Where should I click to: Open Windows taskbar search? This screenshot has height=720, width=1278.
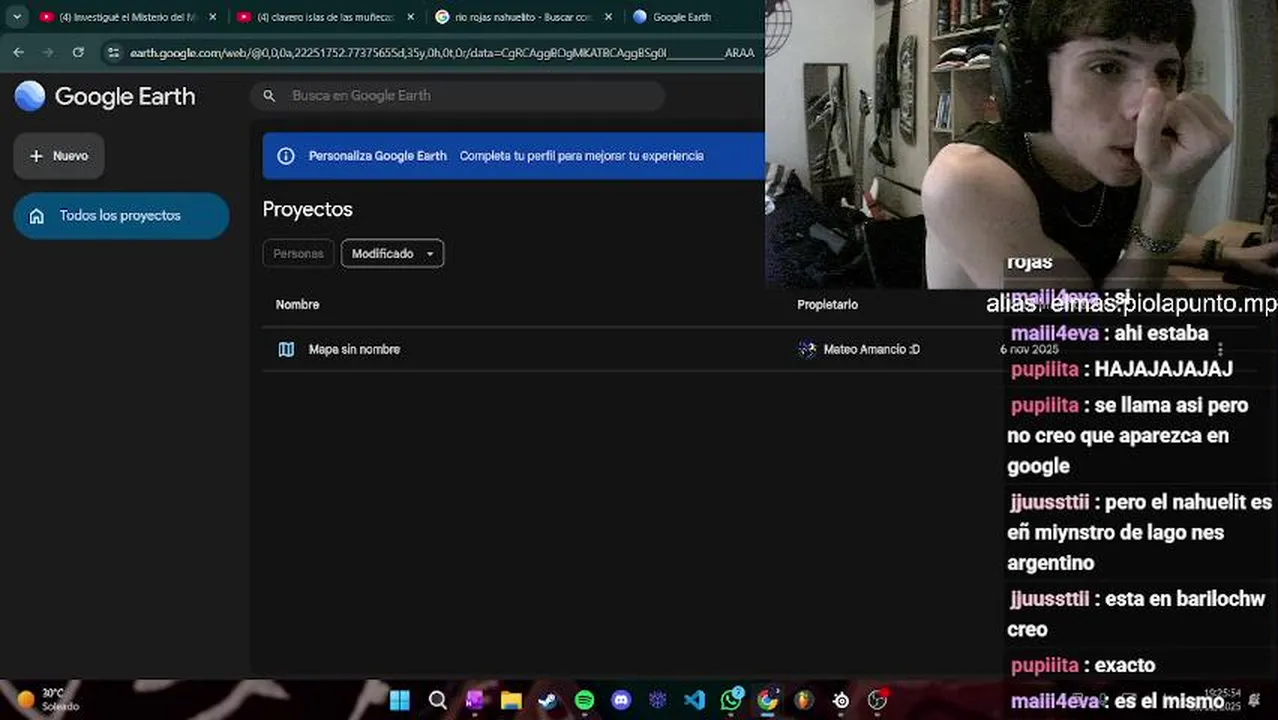[x=437, y=700]
